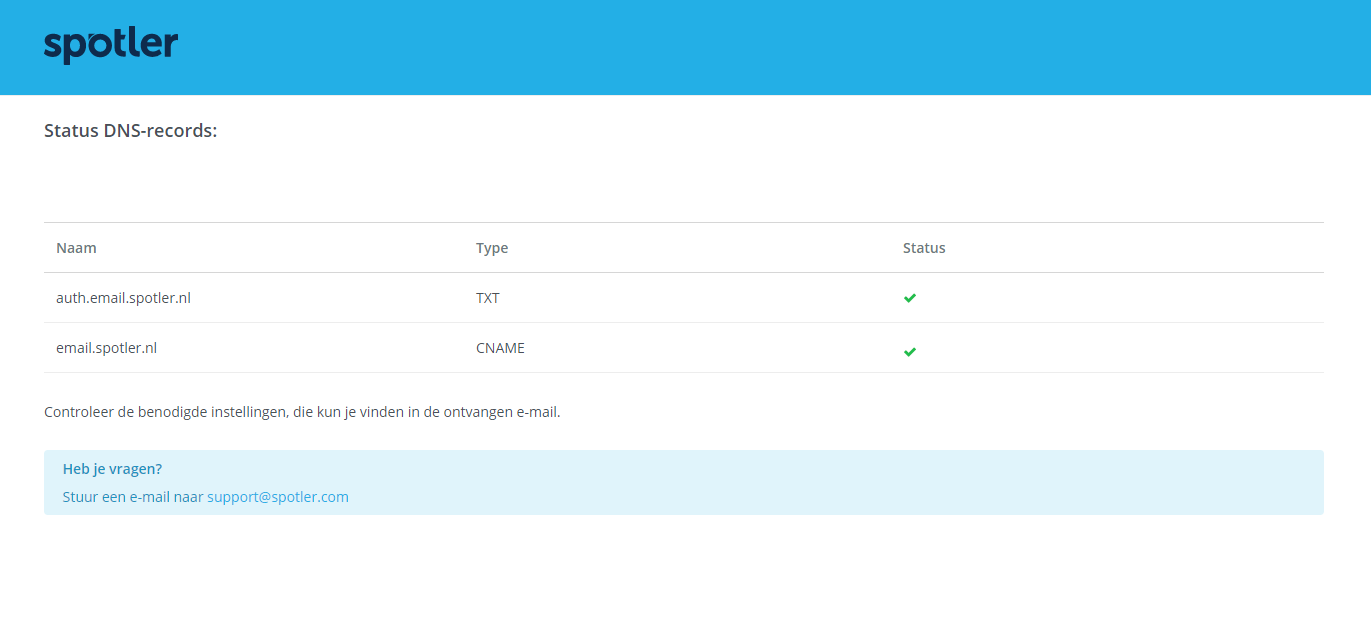Click the green checkmark in the CNAME row
Viewport: 1371px width, 633px height.
click(909, 351)
